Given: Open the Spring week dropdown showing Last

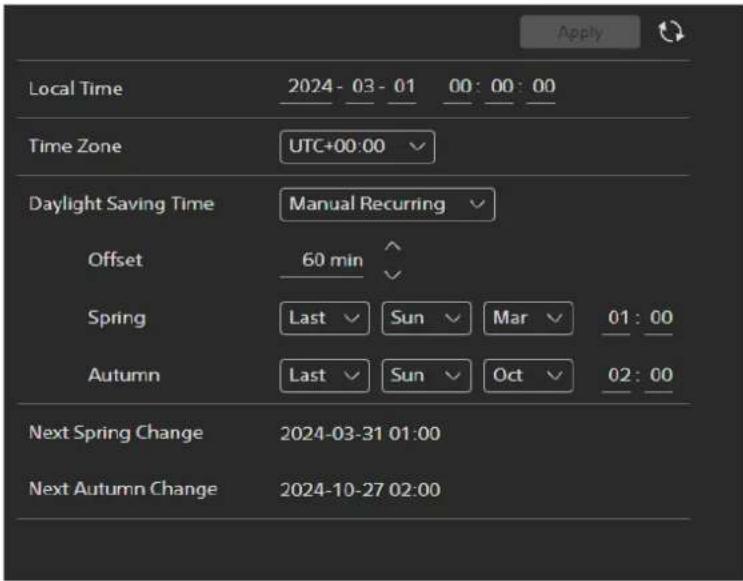Looking at the screenshot, I should (x=325, y=318).
